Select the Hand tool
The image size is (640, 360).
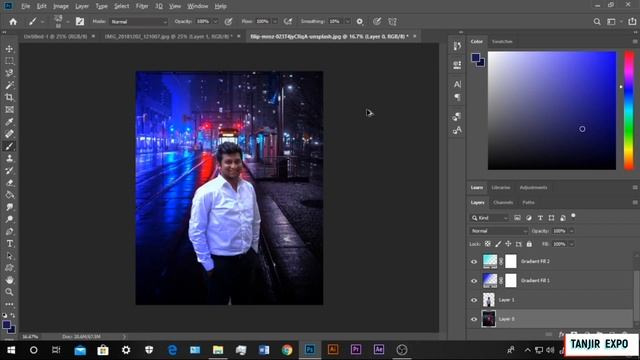[9, 280]
